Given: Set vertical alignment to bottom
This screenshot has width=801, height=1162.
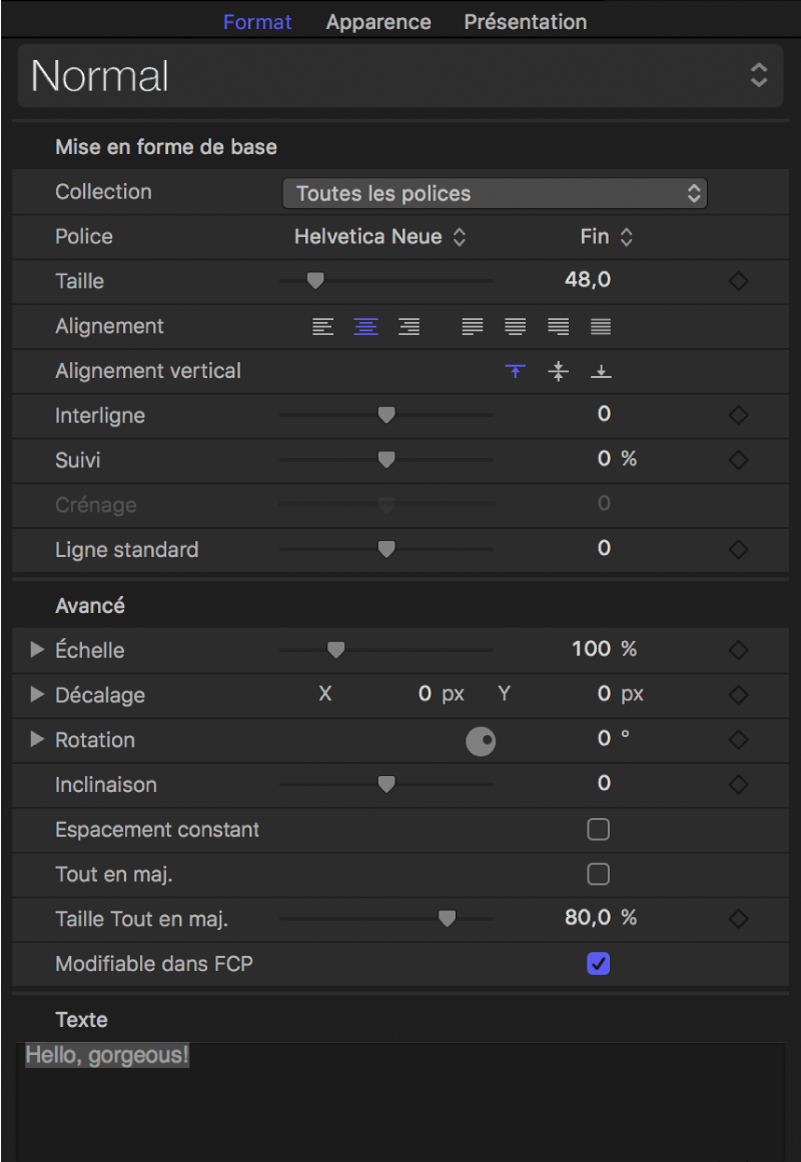Looking at the screenshot, I should (601, 372).
